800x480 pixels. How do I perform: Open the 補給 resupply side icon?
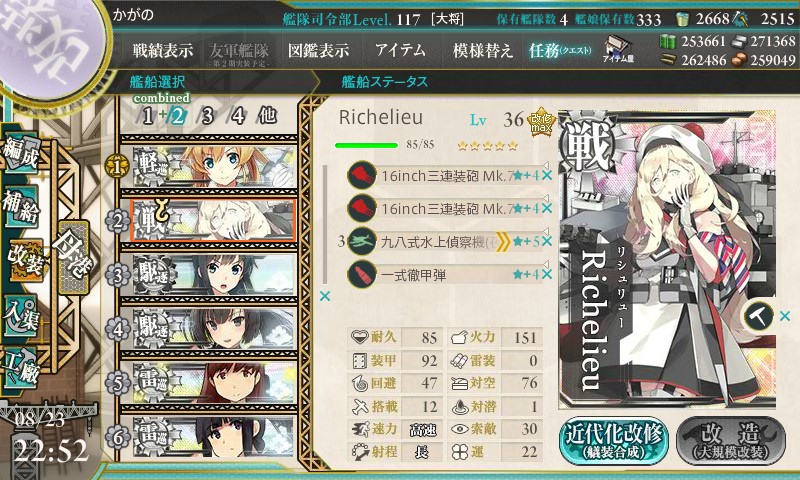20,208
